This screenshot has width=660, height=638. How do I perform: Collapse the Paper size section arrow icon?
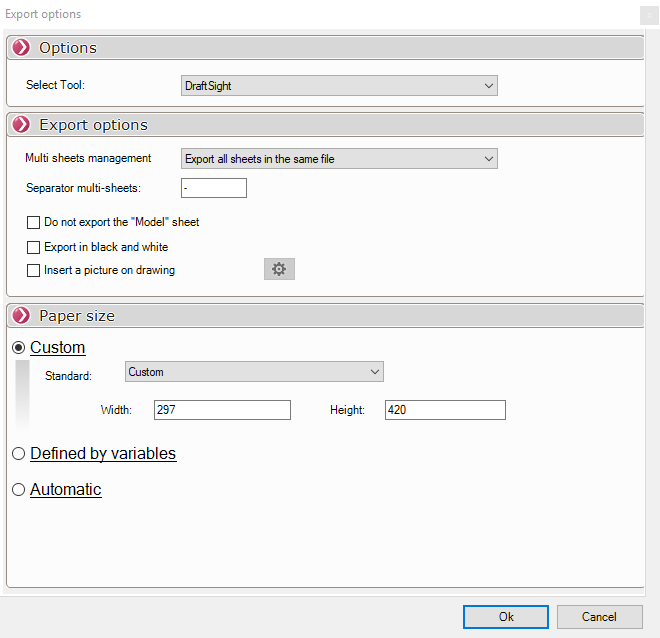point(21,316)
